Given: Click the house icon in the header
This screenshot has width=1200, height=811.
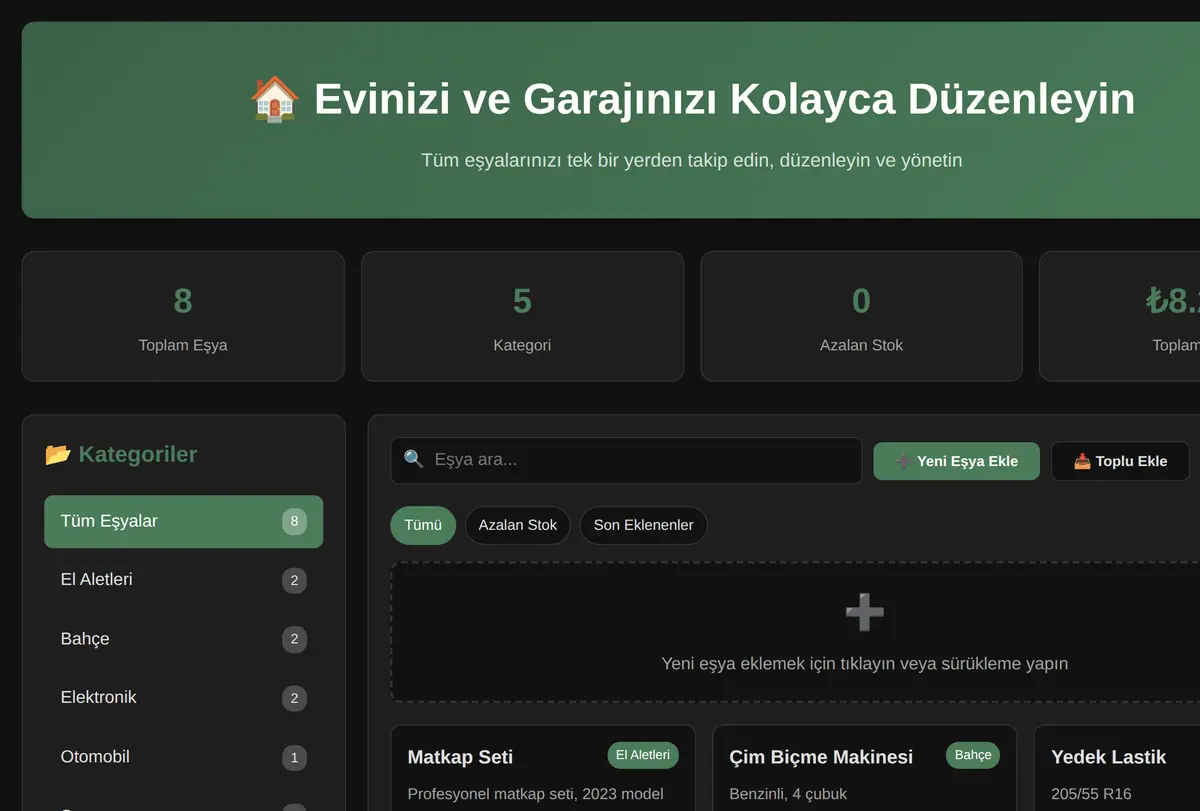Looking at the screenshot, I should (274, 99).
